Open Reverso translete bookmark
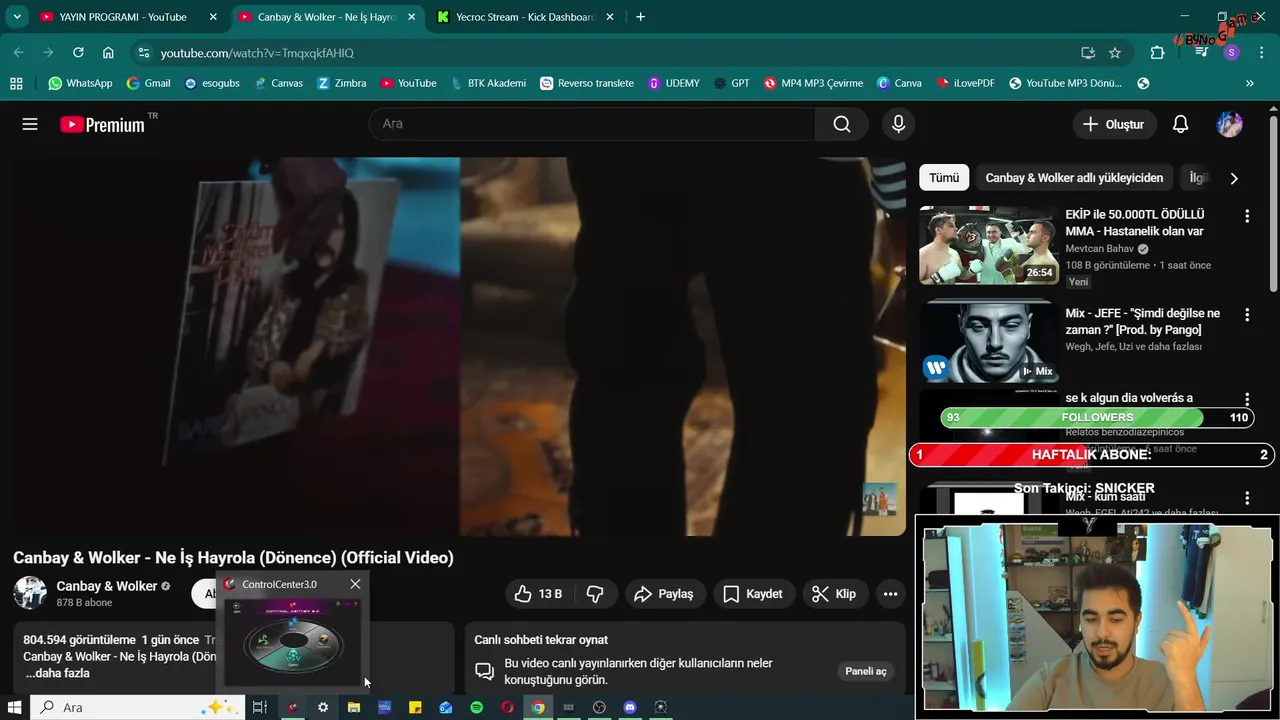The image size is (1280, 720). click(587, 83)
